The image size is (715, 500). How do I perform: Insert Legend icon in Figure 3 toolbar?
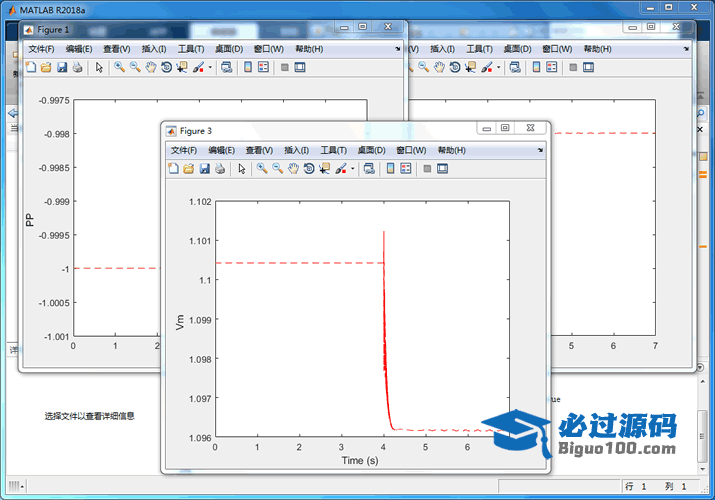click(x=406, y=169)
